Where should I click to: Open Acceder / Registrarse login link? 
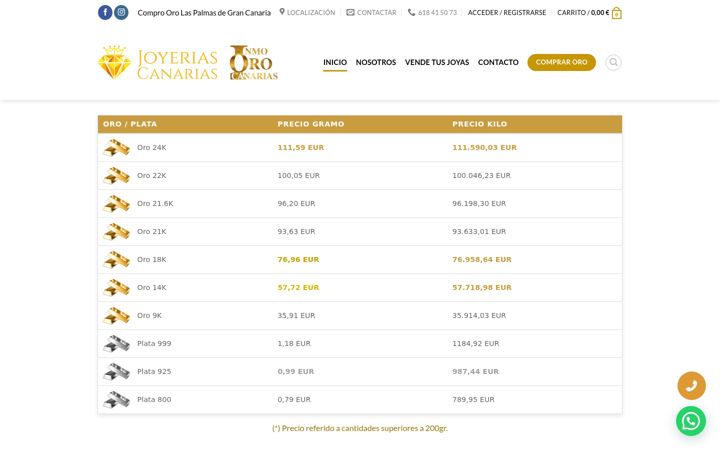click(507, 12)
